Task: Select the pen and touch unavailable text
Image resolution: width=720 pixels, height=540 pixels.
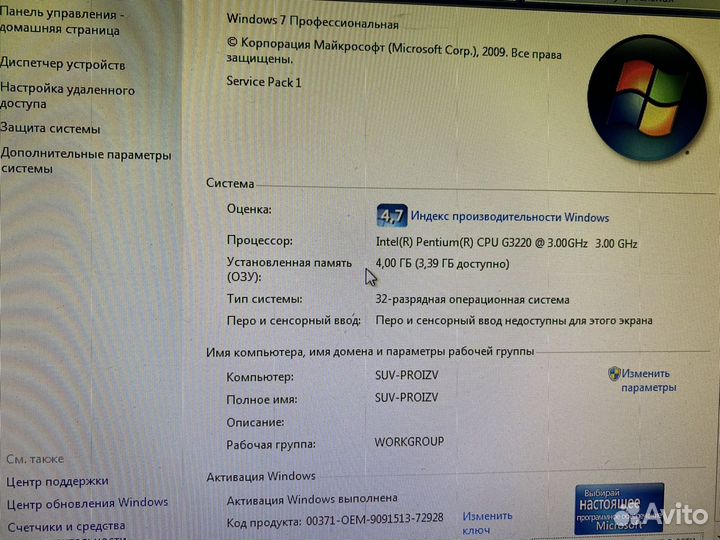Action: tap(514, 320)
